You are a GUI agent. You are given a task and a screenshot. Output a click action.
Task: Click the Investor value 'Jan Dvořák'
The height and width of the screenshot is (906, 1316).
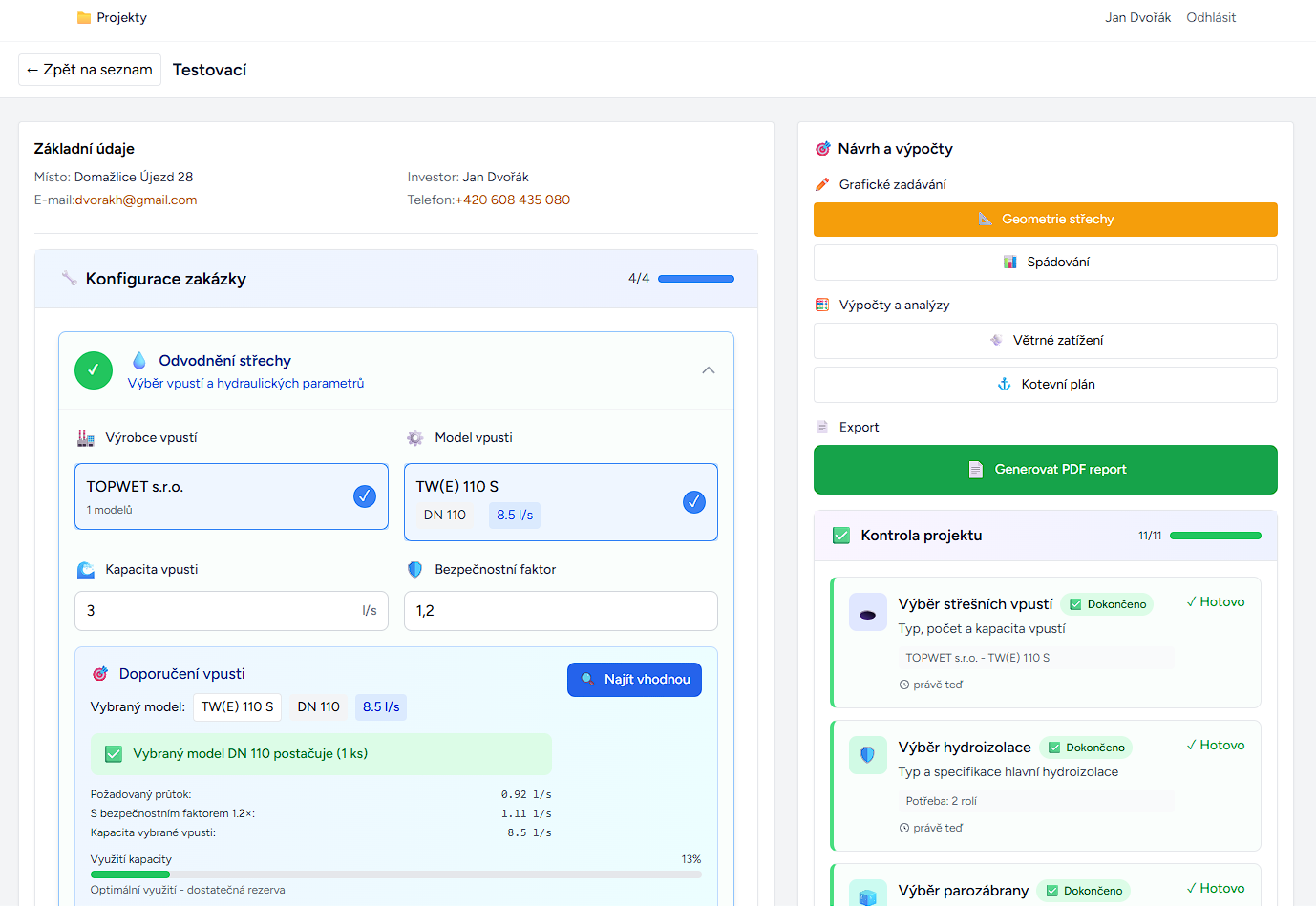(x=496, y=178)
